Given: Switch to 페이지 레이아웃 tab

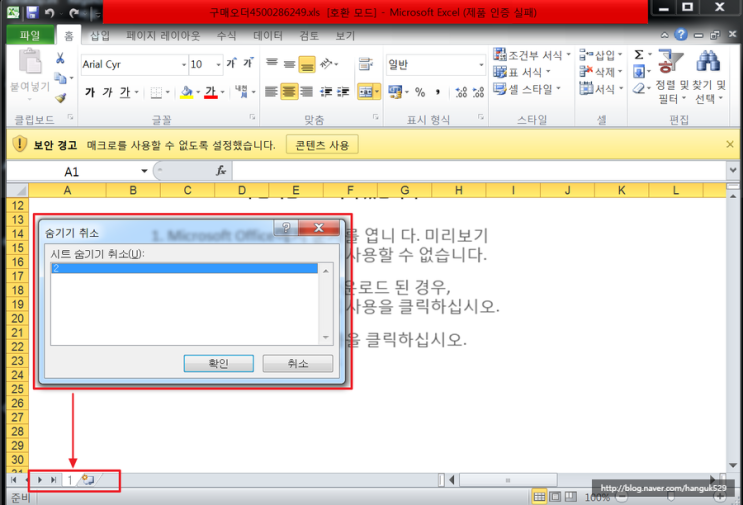Looking at the screenshot, I should point(163,36).
